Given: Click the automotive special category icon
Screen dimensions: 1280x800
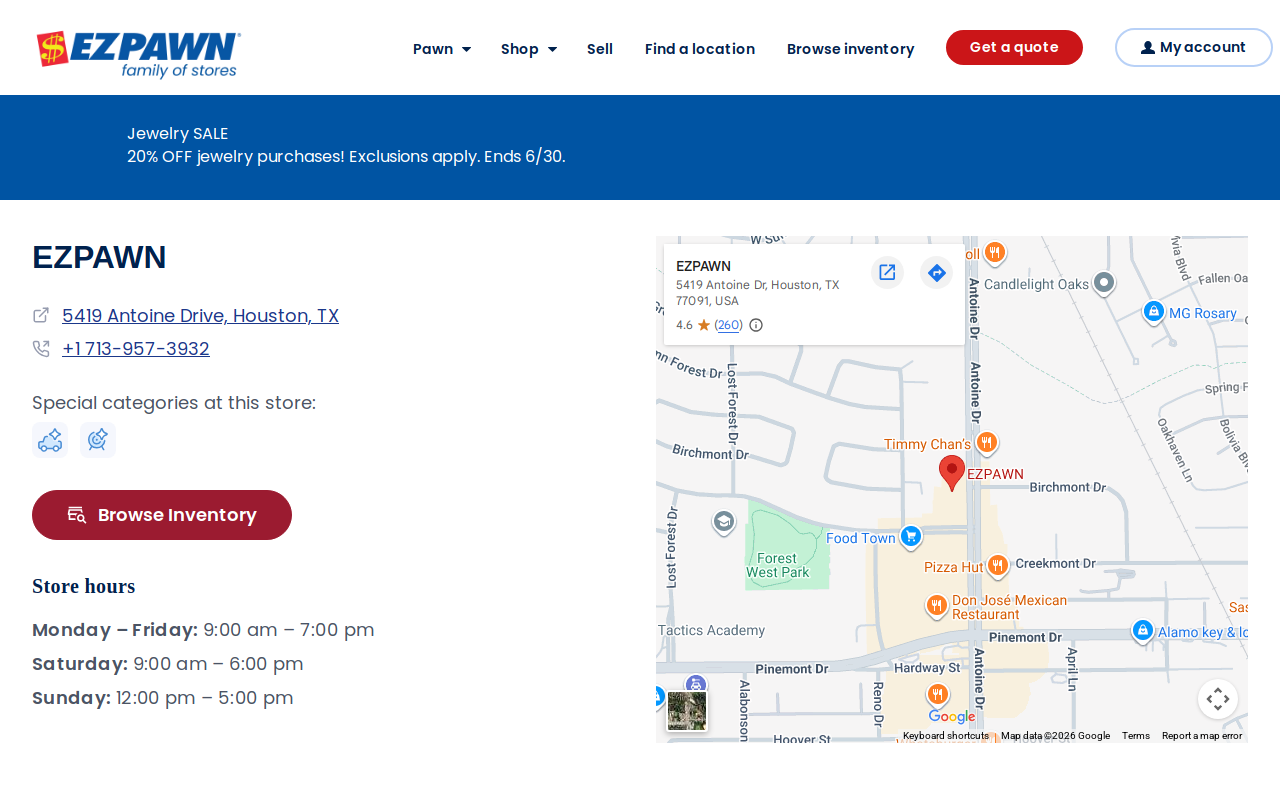Looking at the screenshot, I should point(50,440).
